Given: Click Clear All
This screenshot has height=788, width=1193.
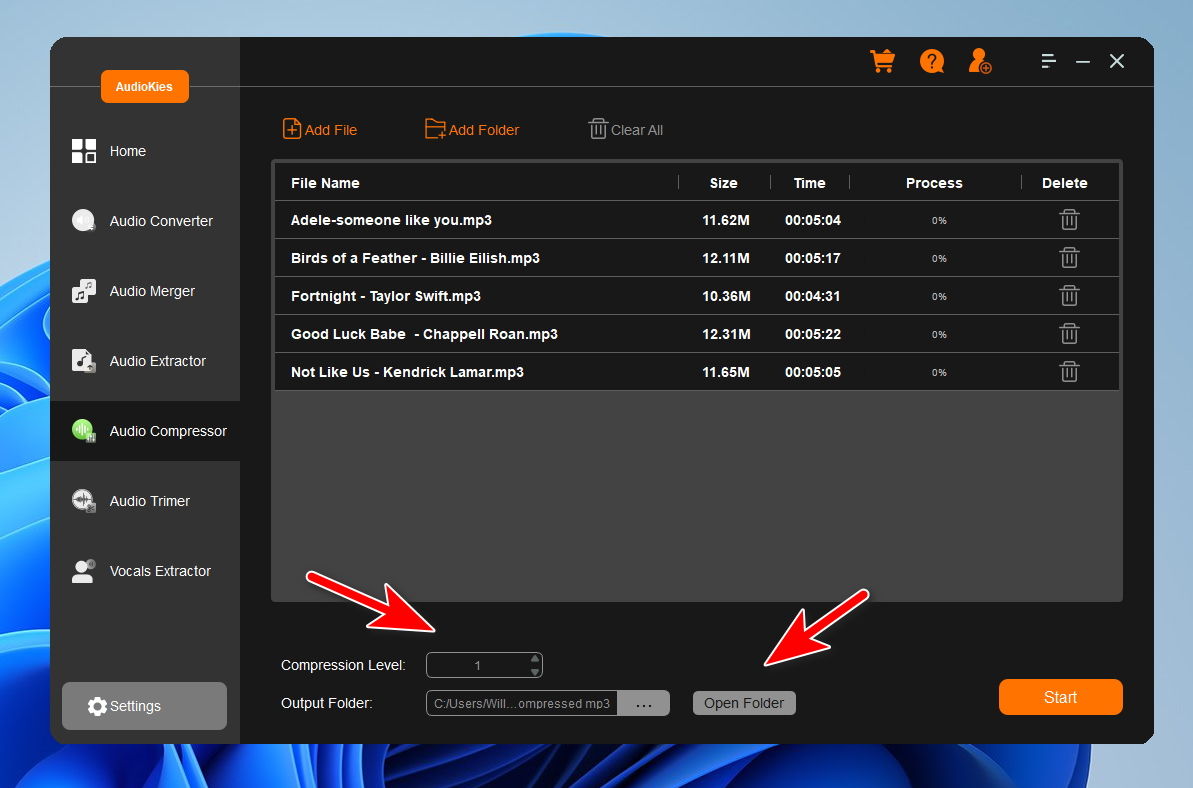Looking at the screenshot, I should click(625, 129).
